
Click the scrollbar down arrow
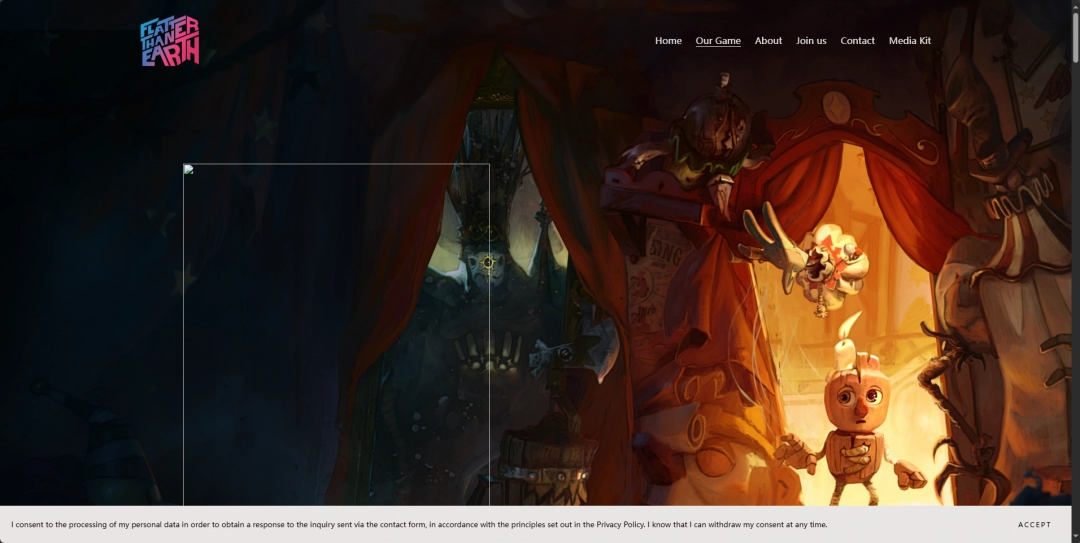click(1074, 537)
